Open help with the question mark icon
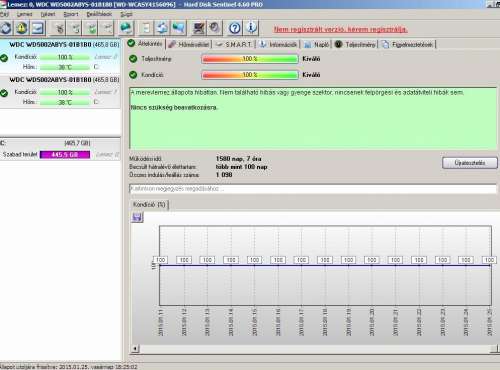 pyautogui.click(x=235, y=28)
